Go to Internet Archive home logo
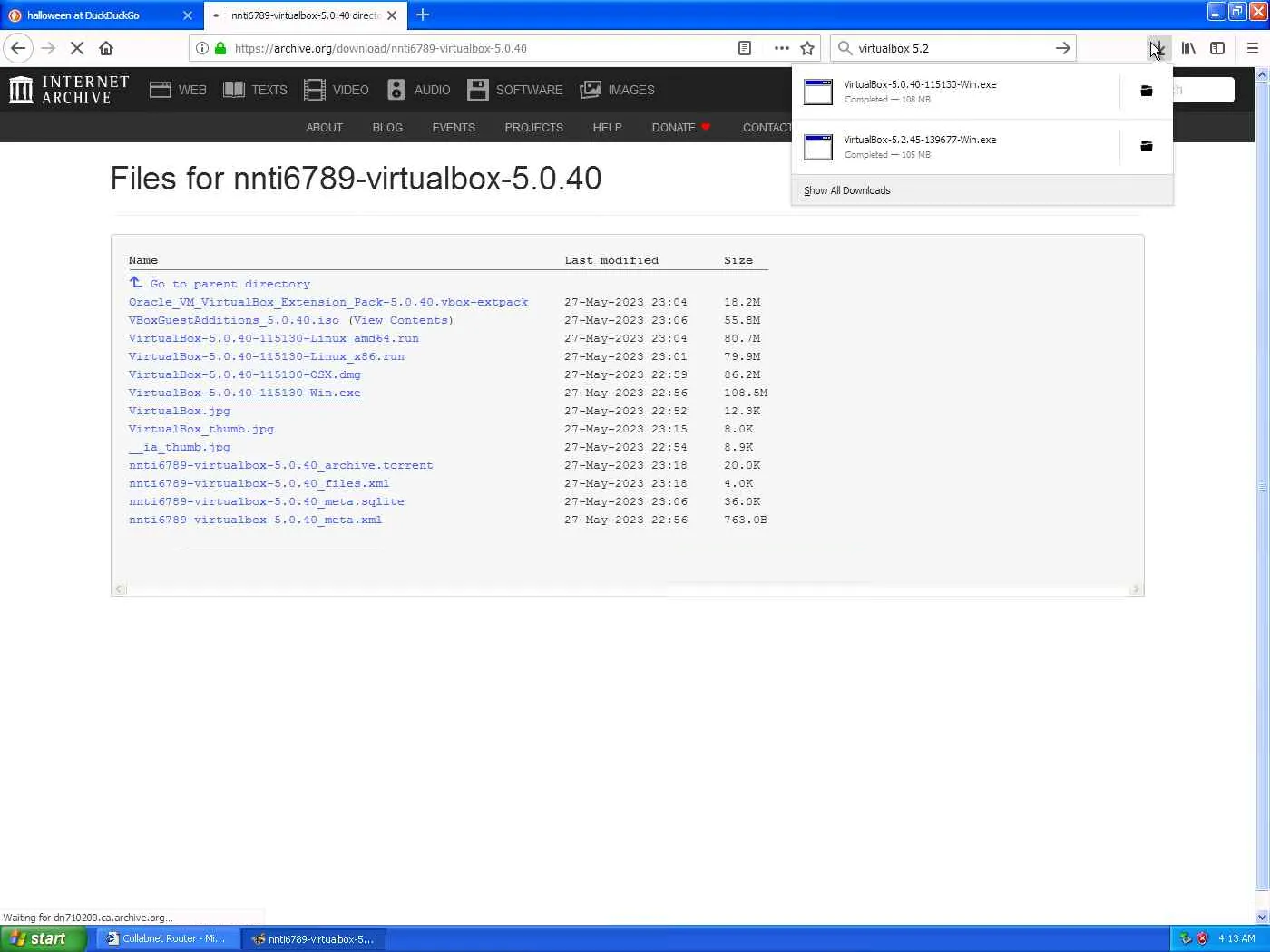The image size is (1270, 952). tap(69, 90)
